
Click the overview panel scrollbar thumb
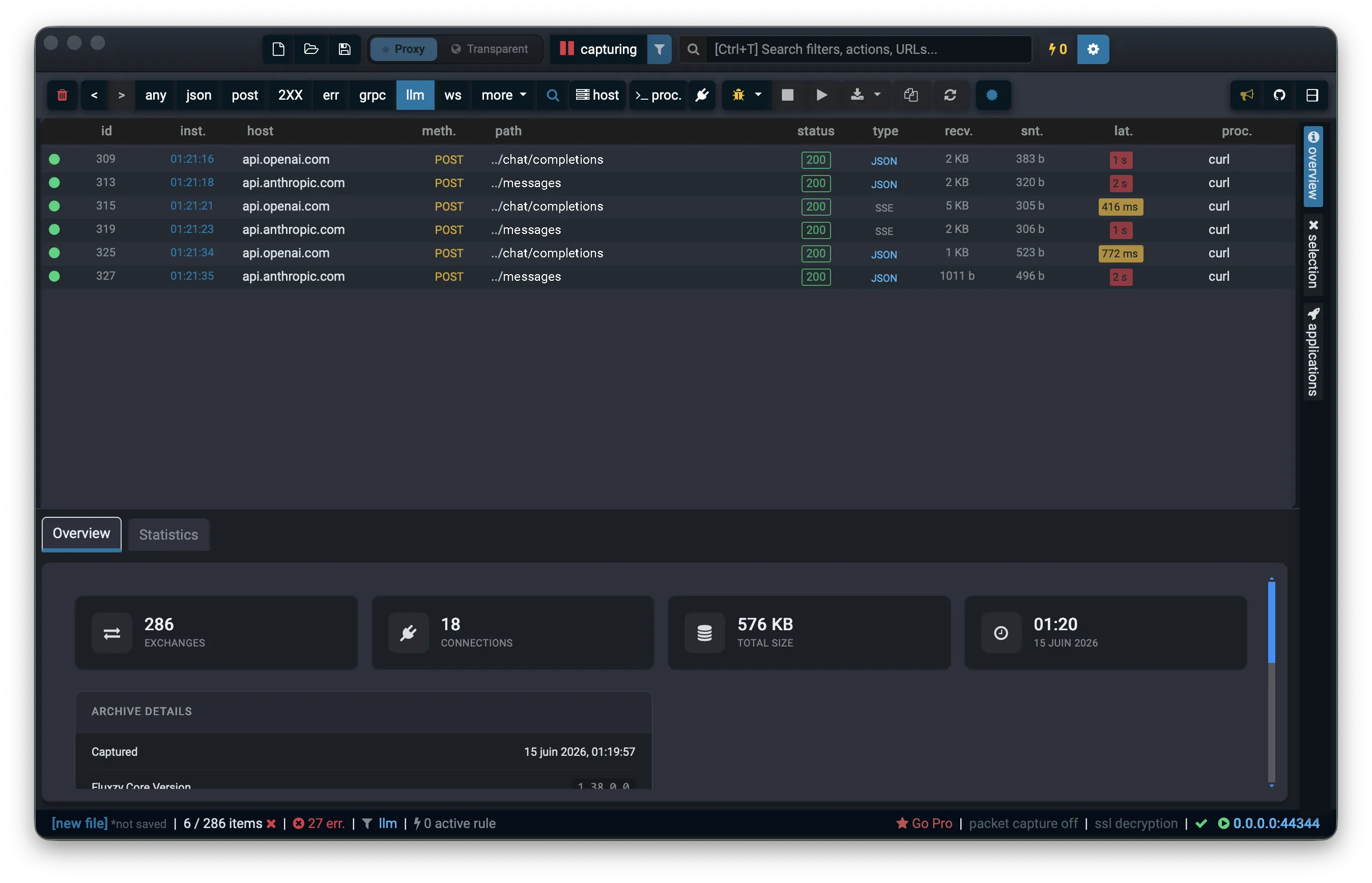tap(1271, 622)
